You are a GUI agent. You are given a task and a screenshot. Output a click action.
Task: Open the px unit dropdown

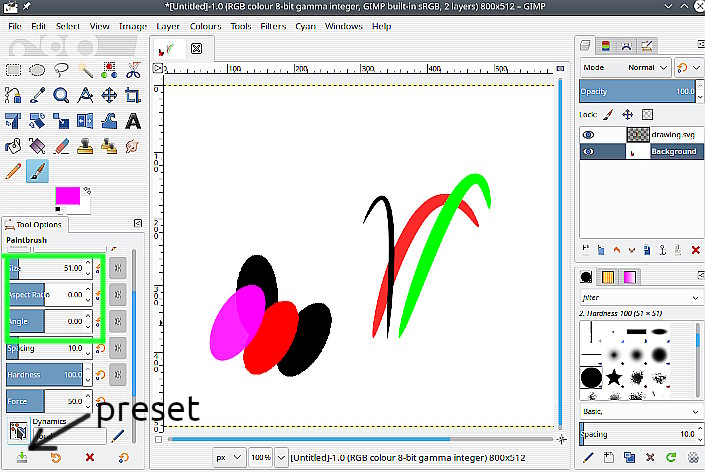228,457
